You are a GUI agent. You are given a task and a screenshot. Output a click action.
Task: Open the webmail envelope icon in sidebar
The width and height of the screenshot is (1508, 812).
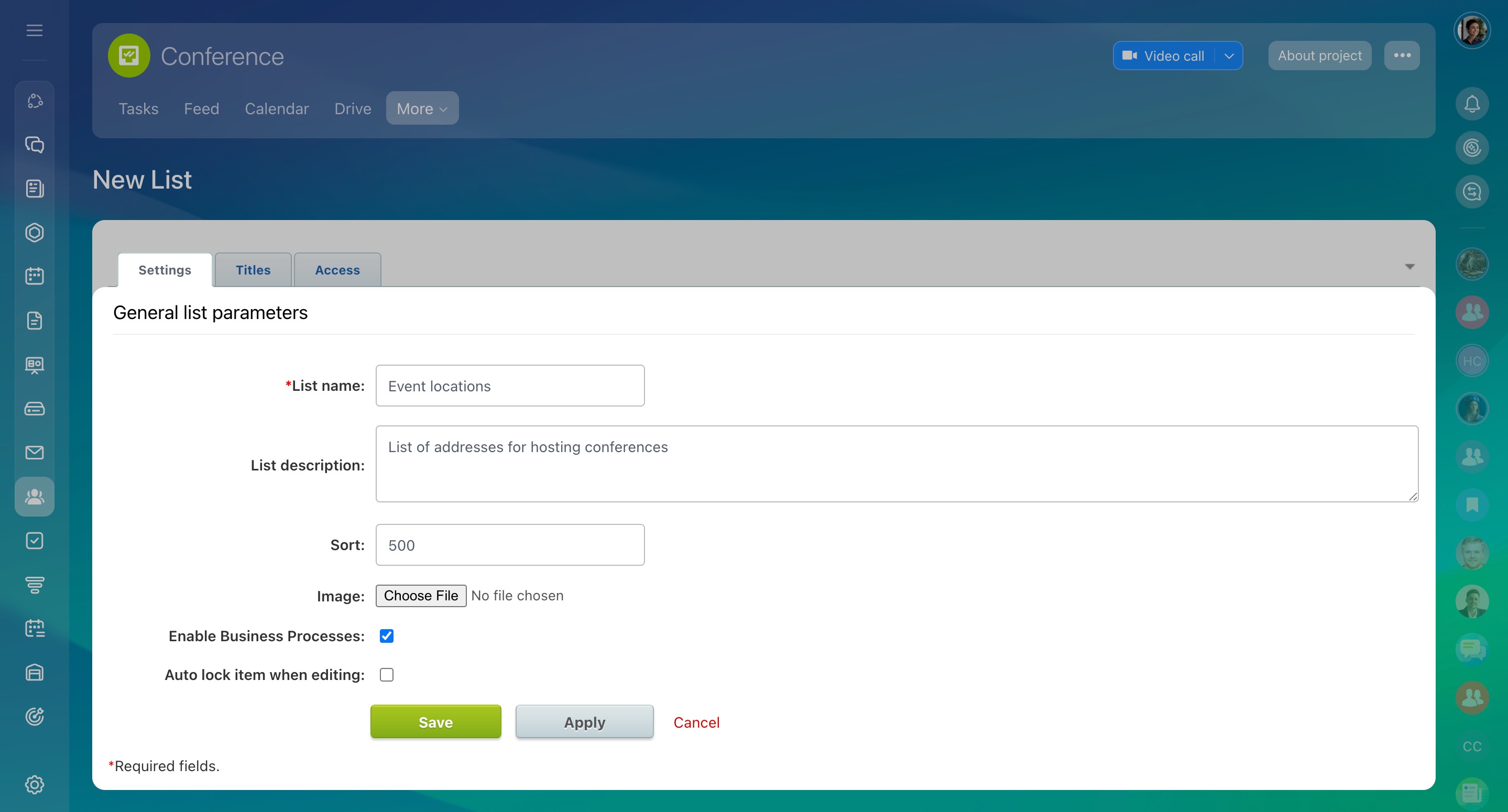click(x=35, y=453)
